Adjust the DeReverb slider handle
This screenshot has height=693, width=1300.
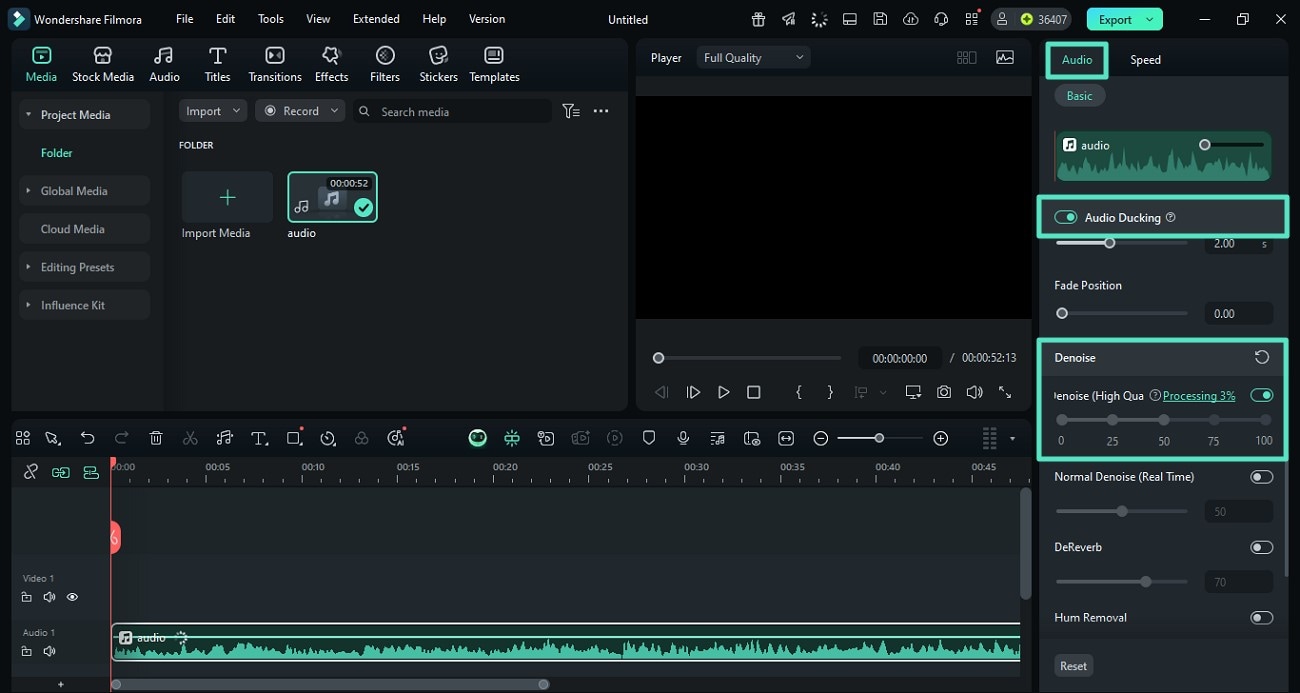click(1146, 581)
